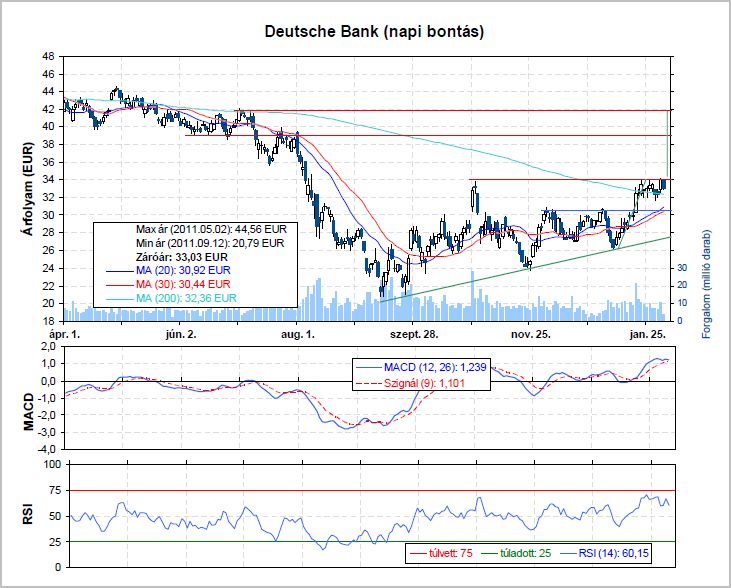Click the green rising trendline on price chart

tap(526, 269)
